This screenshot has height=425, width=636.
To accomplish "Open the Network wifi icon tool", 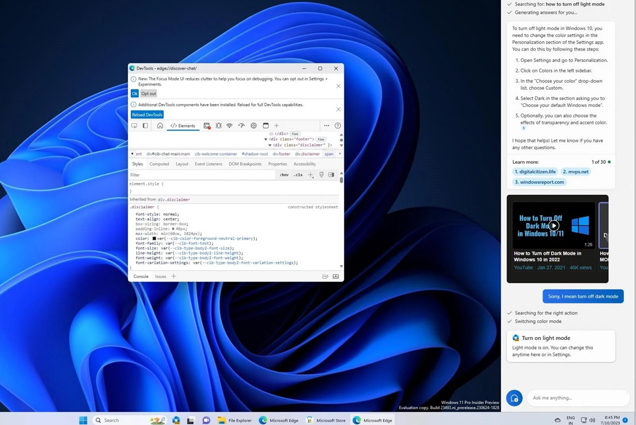I will [230, 126].
